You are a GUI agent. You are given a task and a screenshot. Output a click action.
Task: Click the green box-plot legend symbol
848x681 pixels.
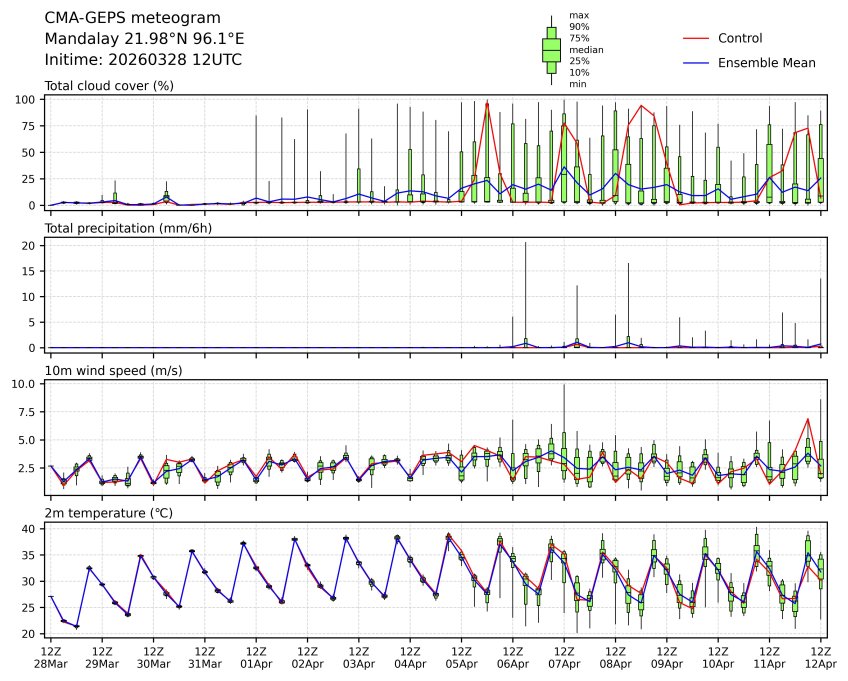point(550,49)
